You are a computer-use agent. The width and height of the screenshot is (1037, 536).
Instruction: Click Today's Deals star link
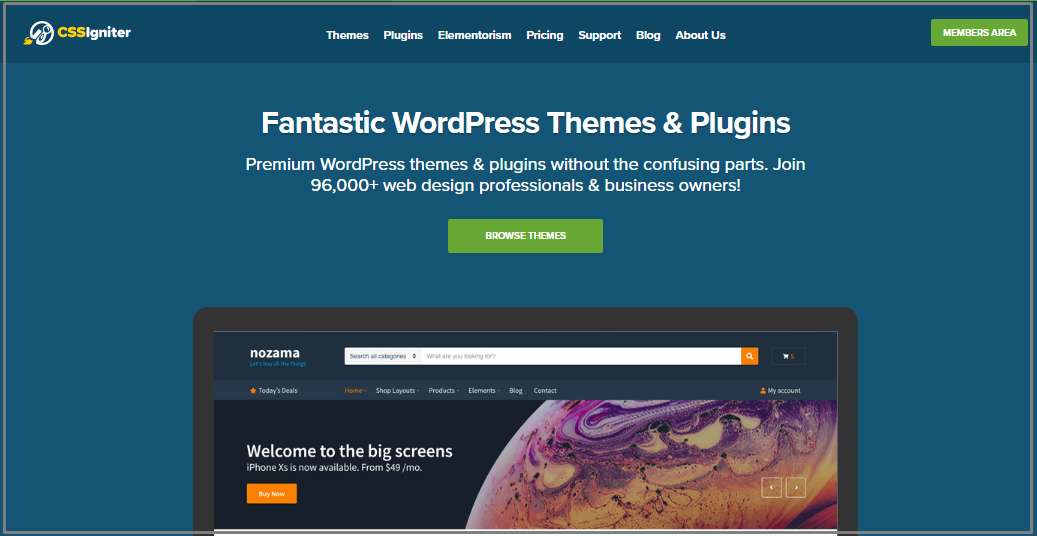[x=274, y=390]
